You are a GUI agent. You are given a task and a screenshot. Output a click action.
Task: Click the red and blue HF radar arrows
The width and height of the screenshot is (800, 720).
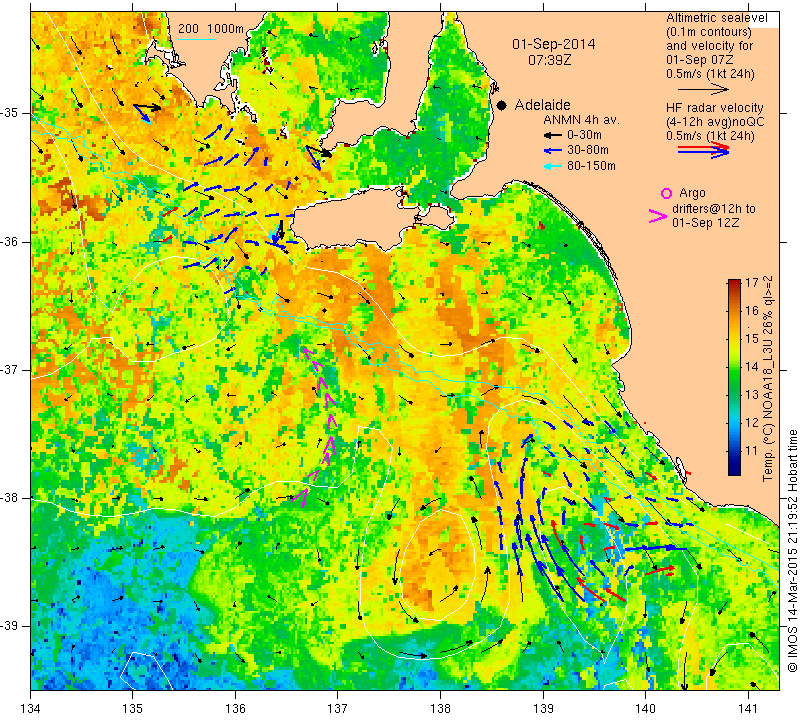pos(703,150)
